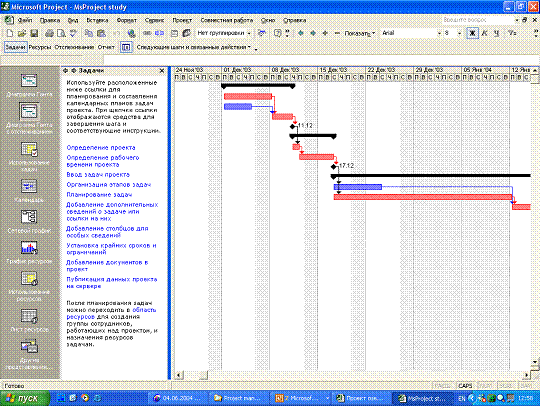Expand toolbar options at right end
The height and width of the screenshot is (407, 540).
[536, 33]
